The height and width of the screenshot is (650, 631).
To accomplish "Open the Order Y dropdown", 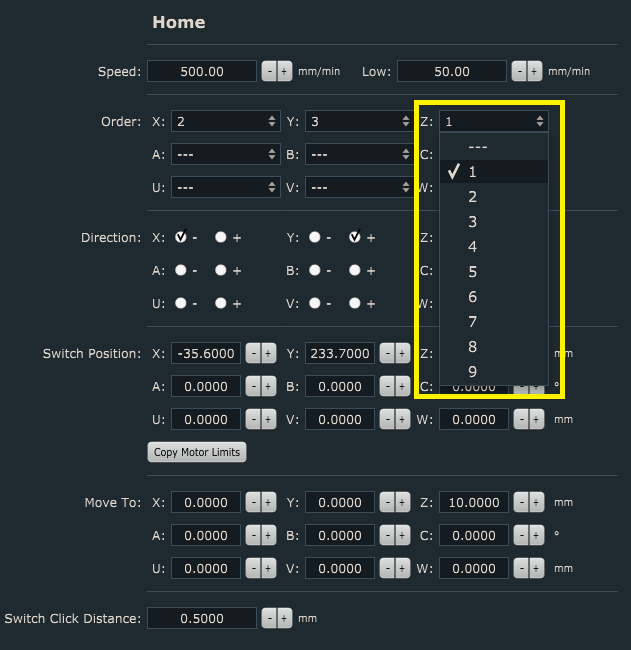I will pos(359,122).
